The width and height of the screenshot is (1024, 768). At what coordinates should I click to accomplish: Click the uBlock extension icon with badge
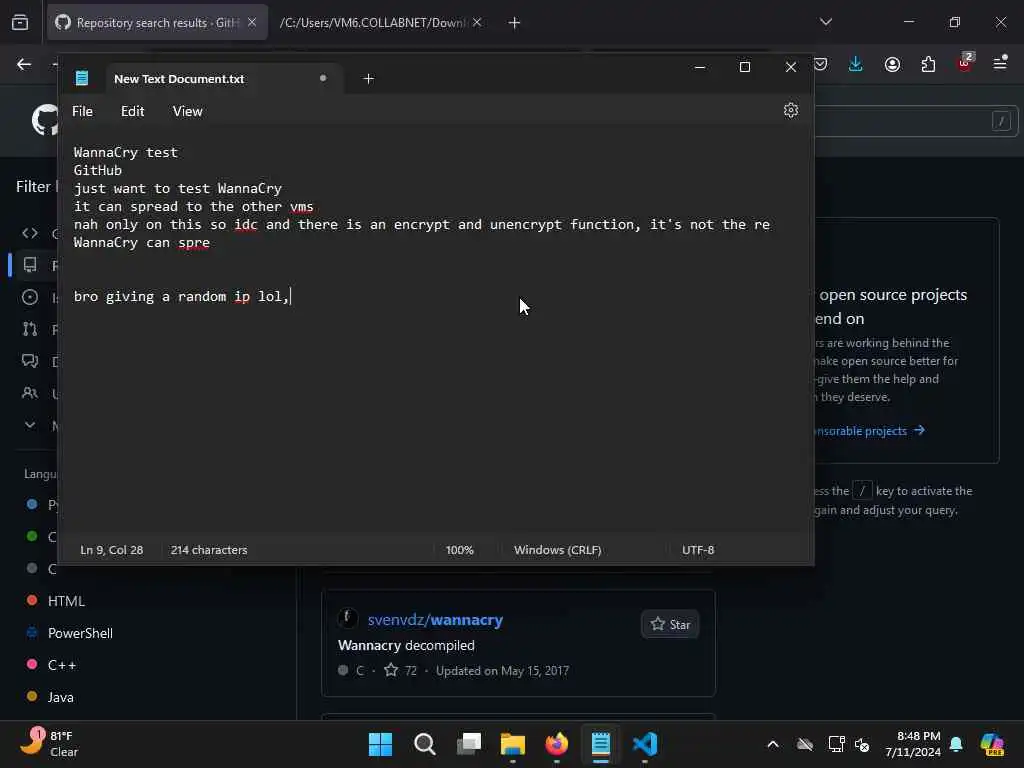click(965, 63)
